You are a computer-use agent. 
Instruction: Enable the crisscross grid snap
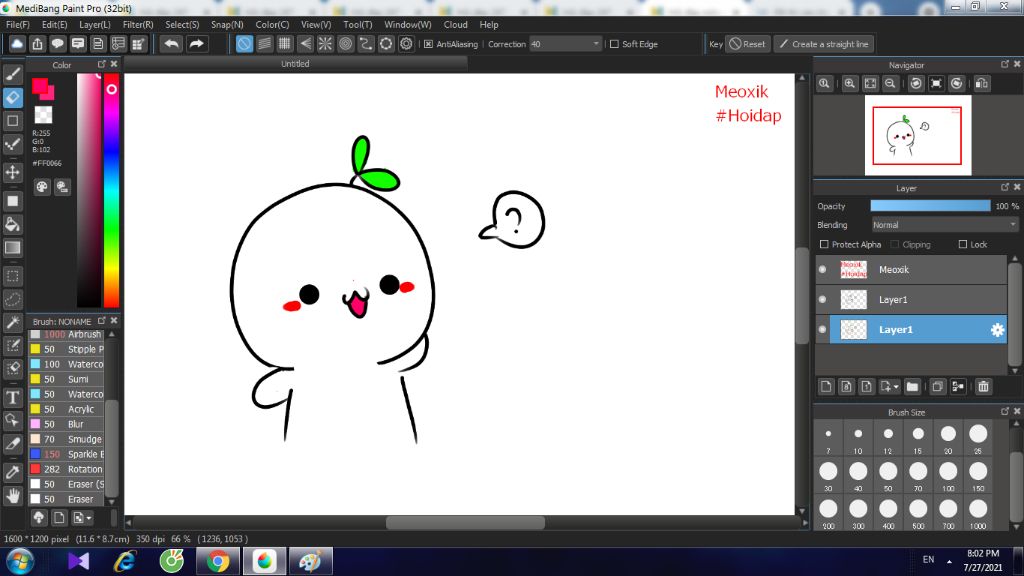tap(285, 44)
